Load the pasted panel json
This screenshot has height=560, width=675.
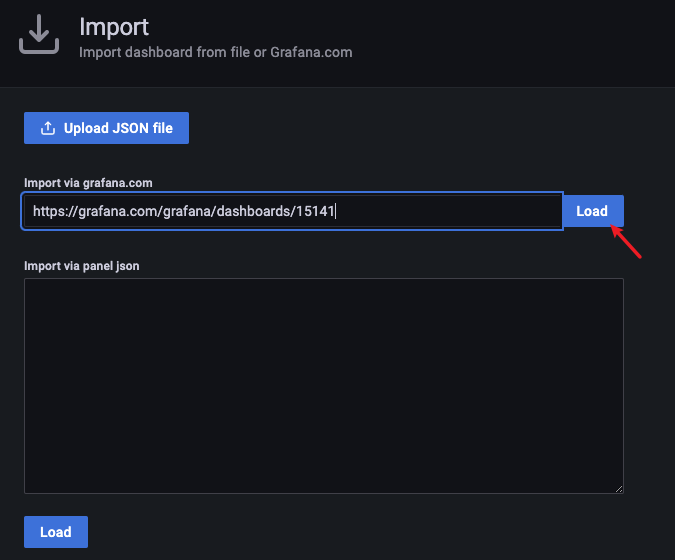click(x=56, y=532)
